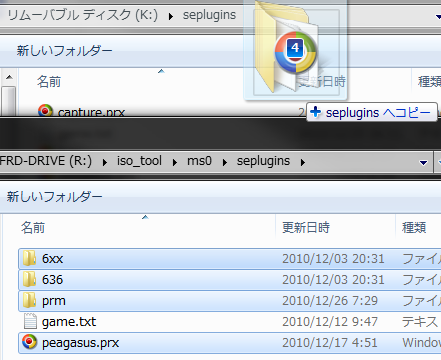Click game.txt date 2010/12/12 9:47
The image size is (441, 360).
pos(330,322)
